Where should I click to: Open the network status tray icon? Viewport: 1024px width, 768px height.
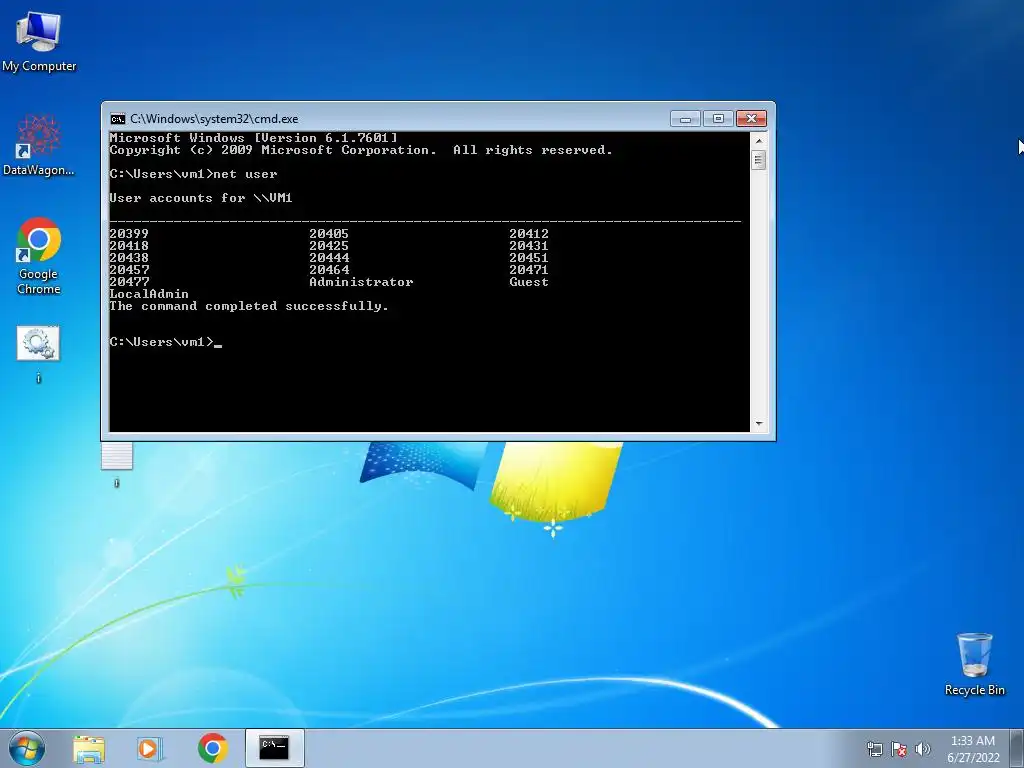pyautogui.click(x=874, y=749)
